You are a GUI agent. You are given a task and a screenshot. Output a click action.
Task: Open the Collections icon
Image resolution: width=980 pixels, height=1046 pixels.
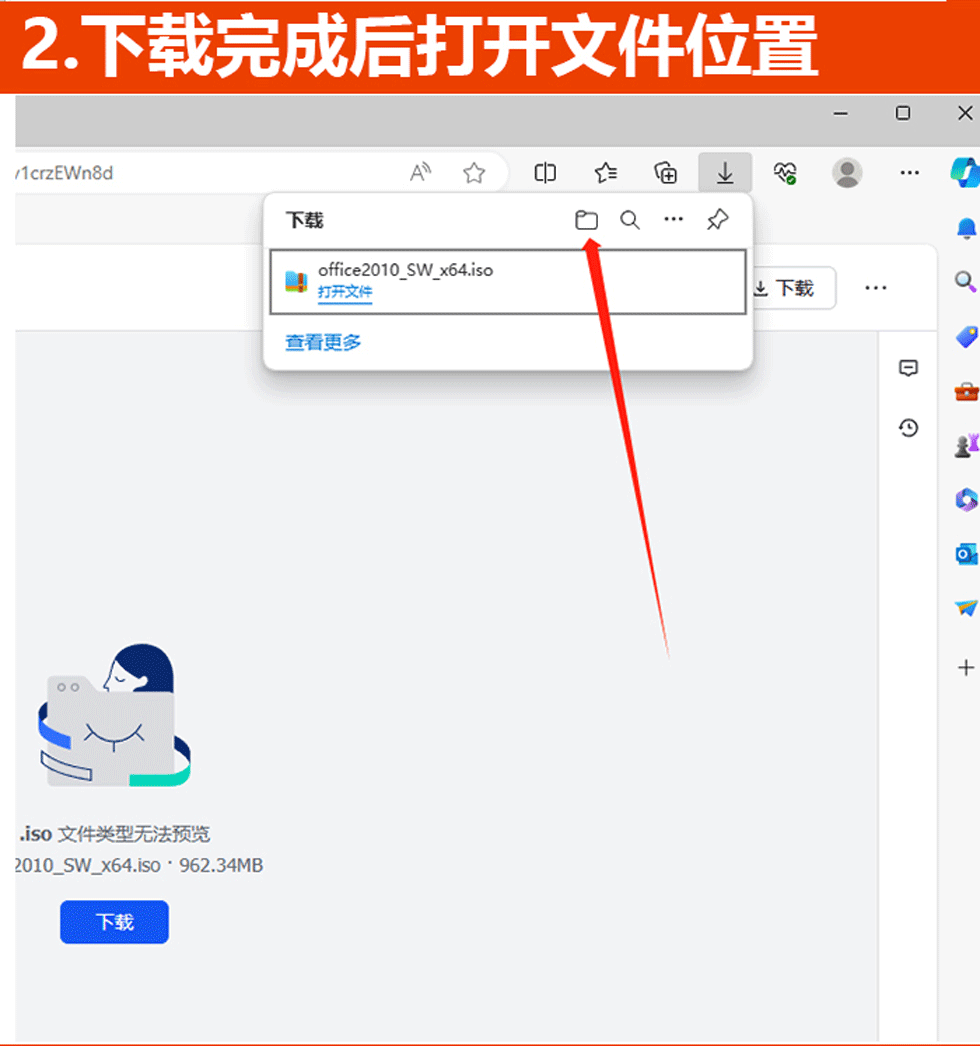pos(666,173)
